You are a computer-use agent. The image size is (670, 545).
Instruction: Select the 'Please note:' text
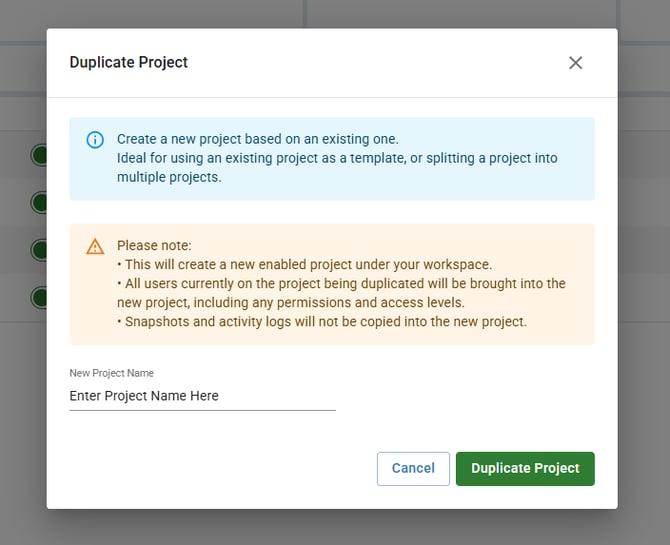click(x=154, y=245)
